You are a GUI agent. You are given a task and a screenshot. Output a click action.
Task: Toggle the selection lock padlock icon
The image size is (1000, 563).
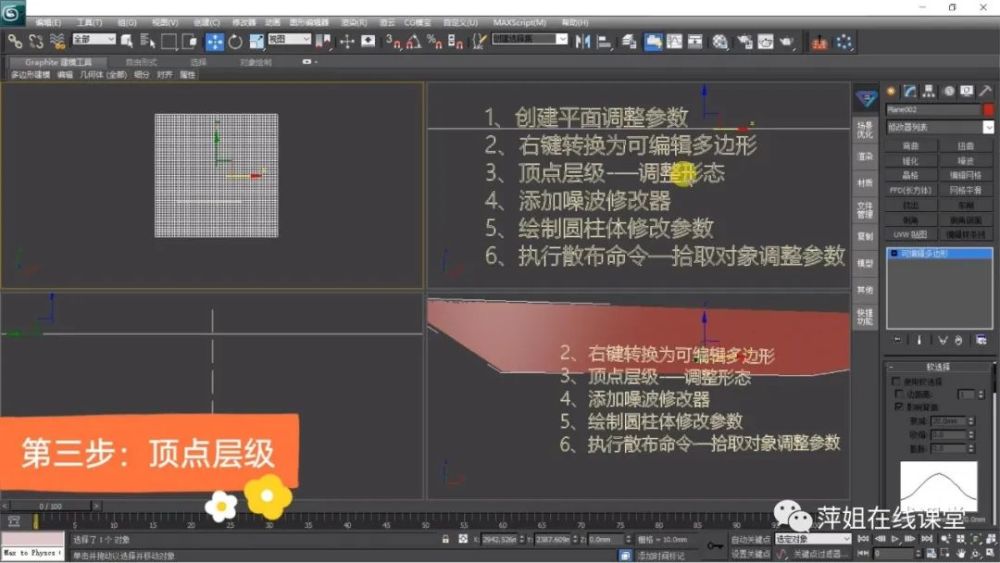pyautogui.click(x=445, y=539)
